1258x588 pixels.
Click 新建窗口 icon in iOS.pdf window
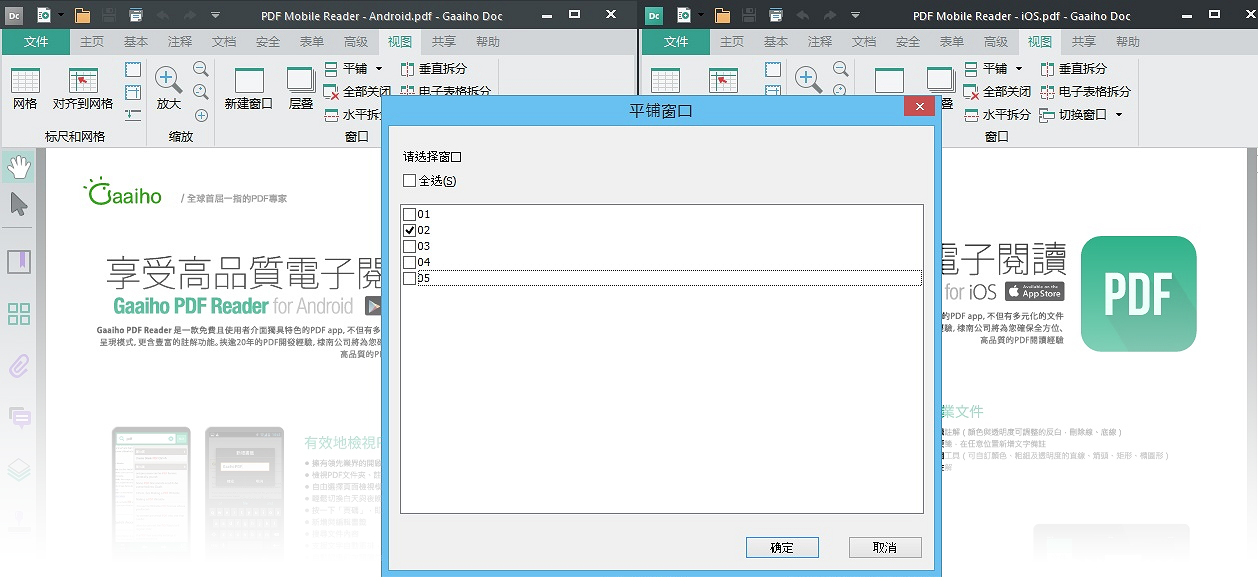[x=889, y=81]
